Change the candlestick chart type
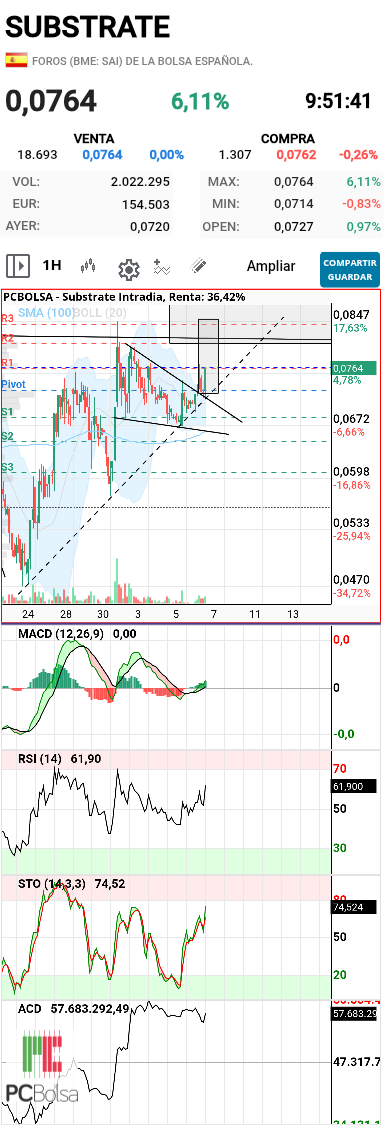 tap(88, 266)
